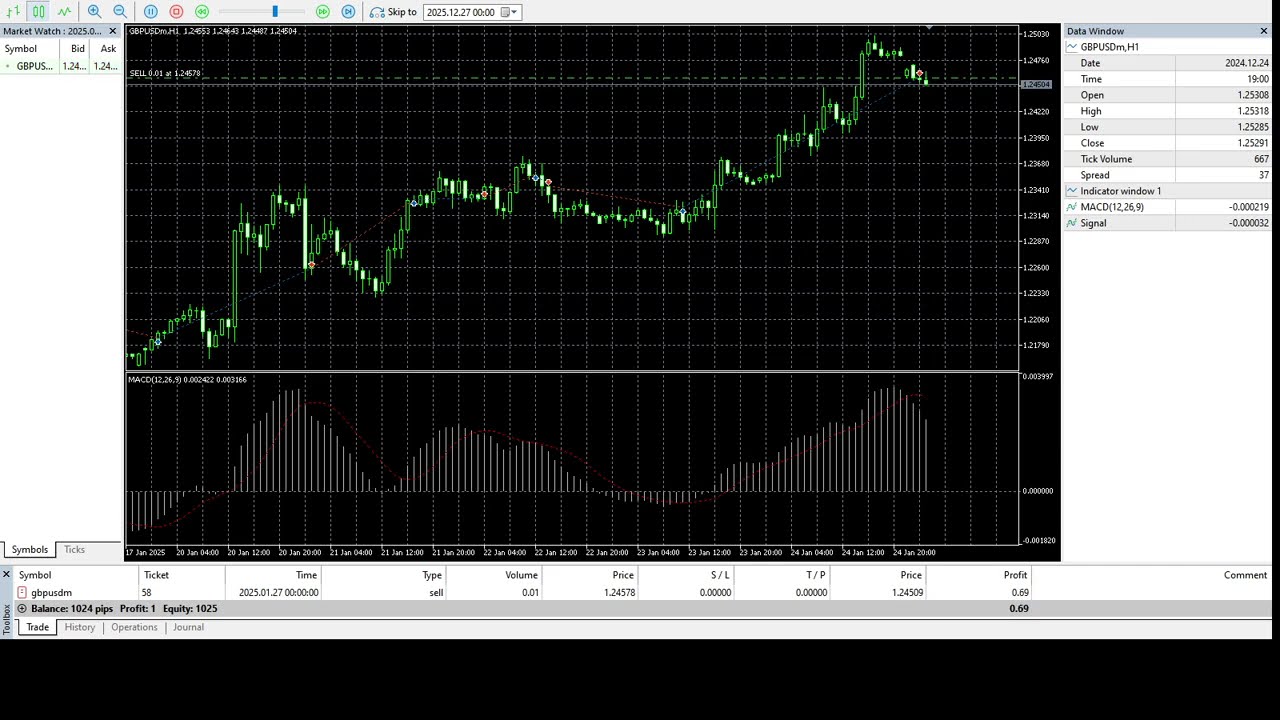This screenshot has height=720, width=1280.
Task: Click the current price label on the price axis
Action: 1037,85
